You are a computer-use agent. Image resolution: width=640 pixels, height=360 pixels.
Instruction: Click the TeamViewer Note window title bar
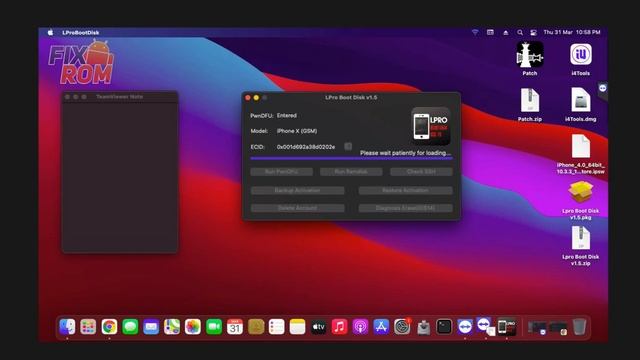click(x=120, y=97)
